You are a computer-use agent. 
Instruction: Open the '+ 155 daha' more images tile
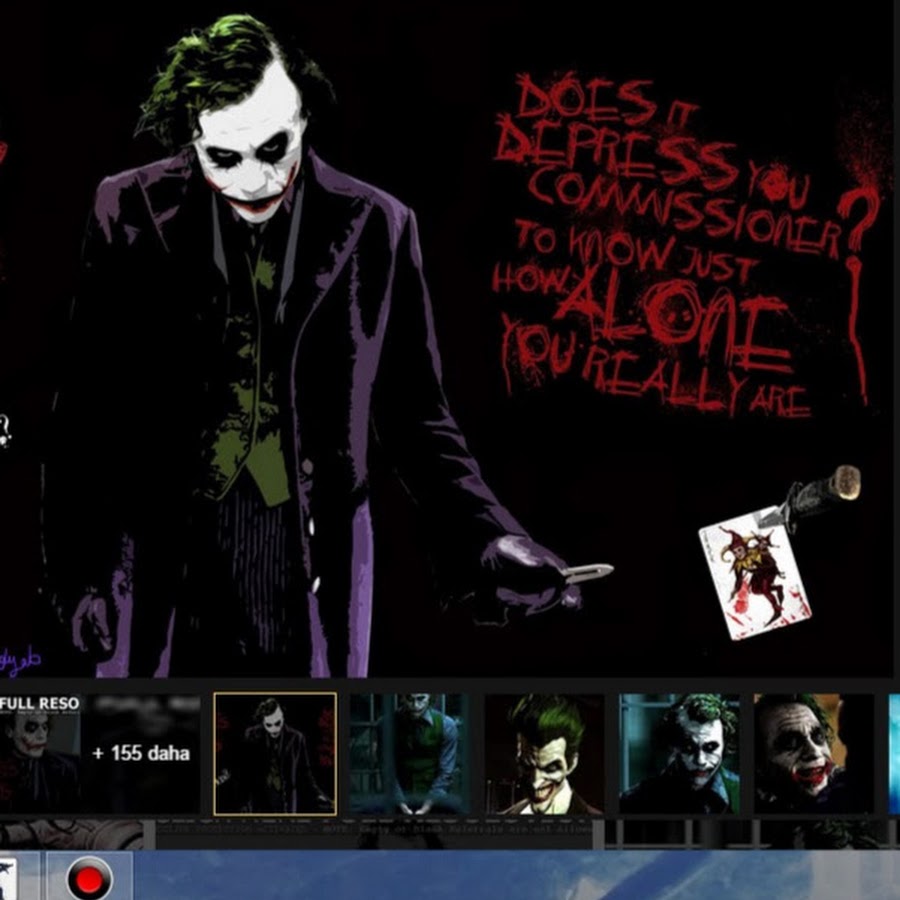pos(141,754)
